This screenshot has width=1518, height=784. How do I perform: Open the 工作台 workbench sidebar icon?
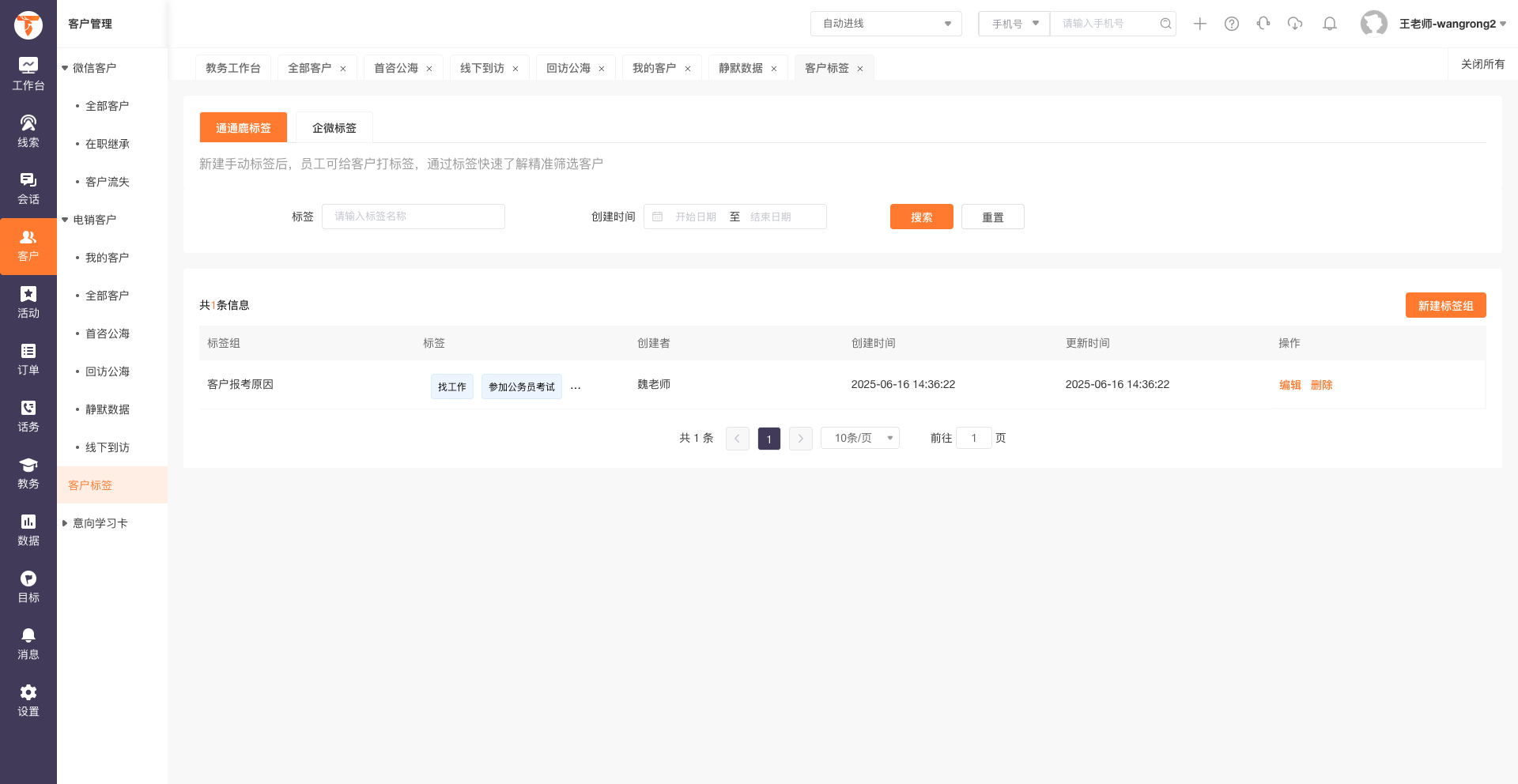pos(28,74)
